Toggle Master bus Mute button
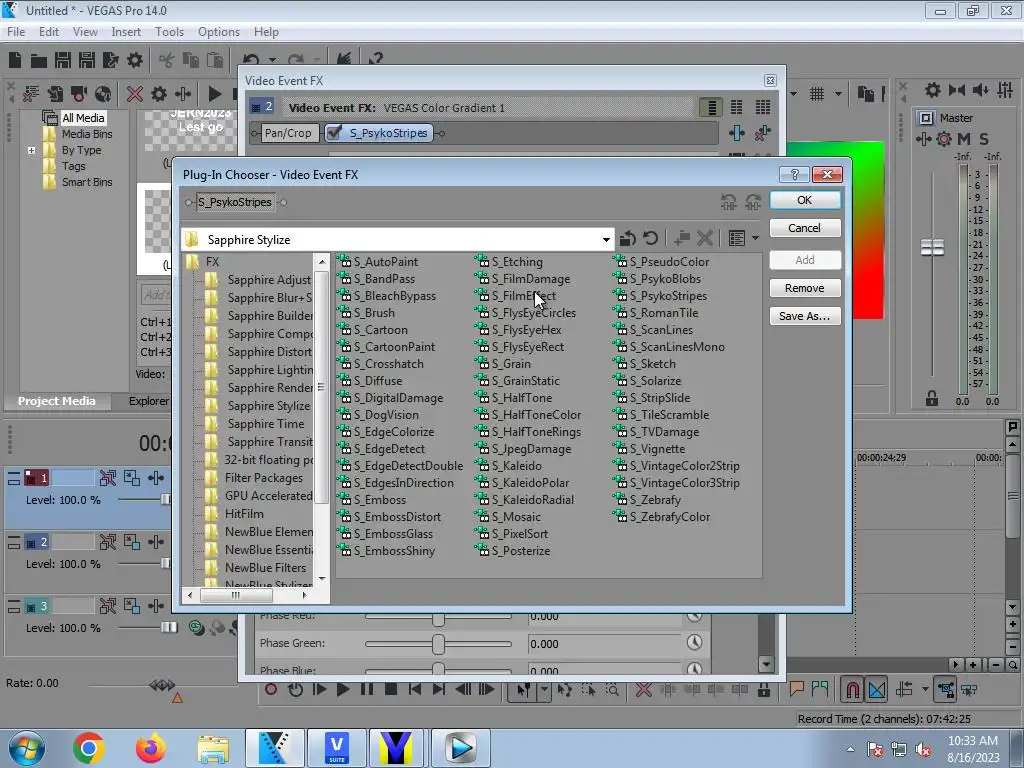1024x768 pixels. coord(964,138)
